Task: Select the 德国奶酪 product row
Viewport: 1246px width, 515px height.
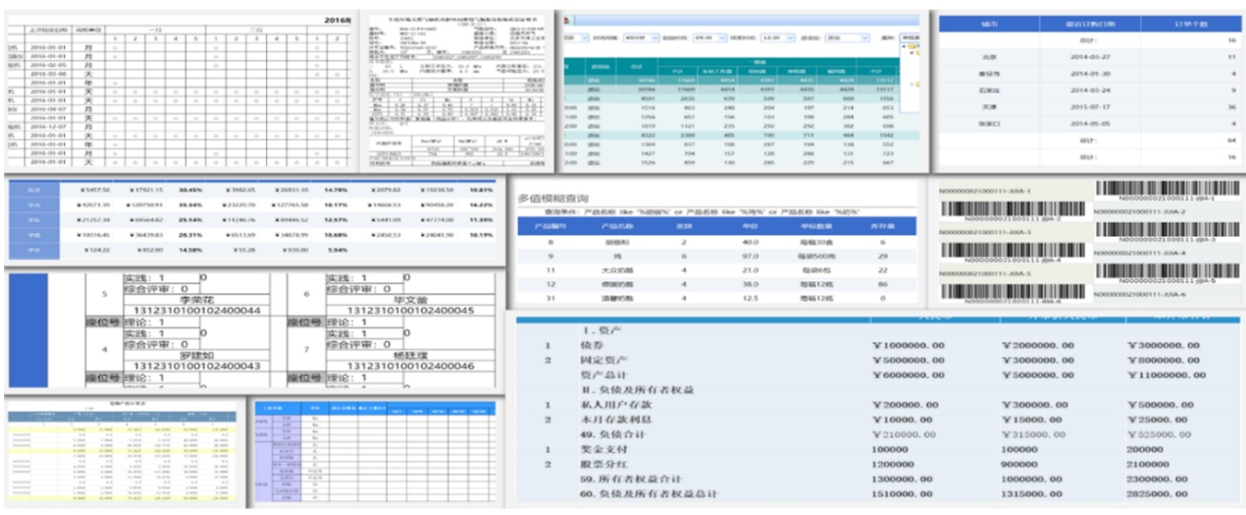Action: tap(716, 285)
